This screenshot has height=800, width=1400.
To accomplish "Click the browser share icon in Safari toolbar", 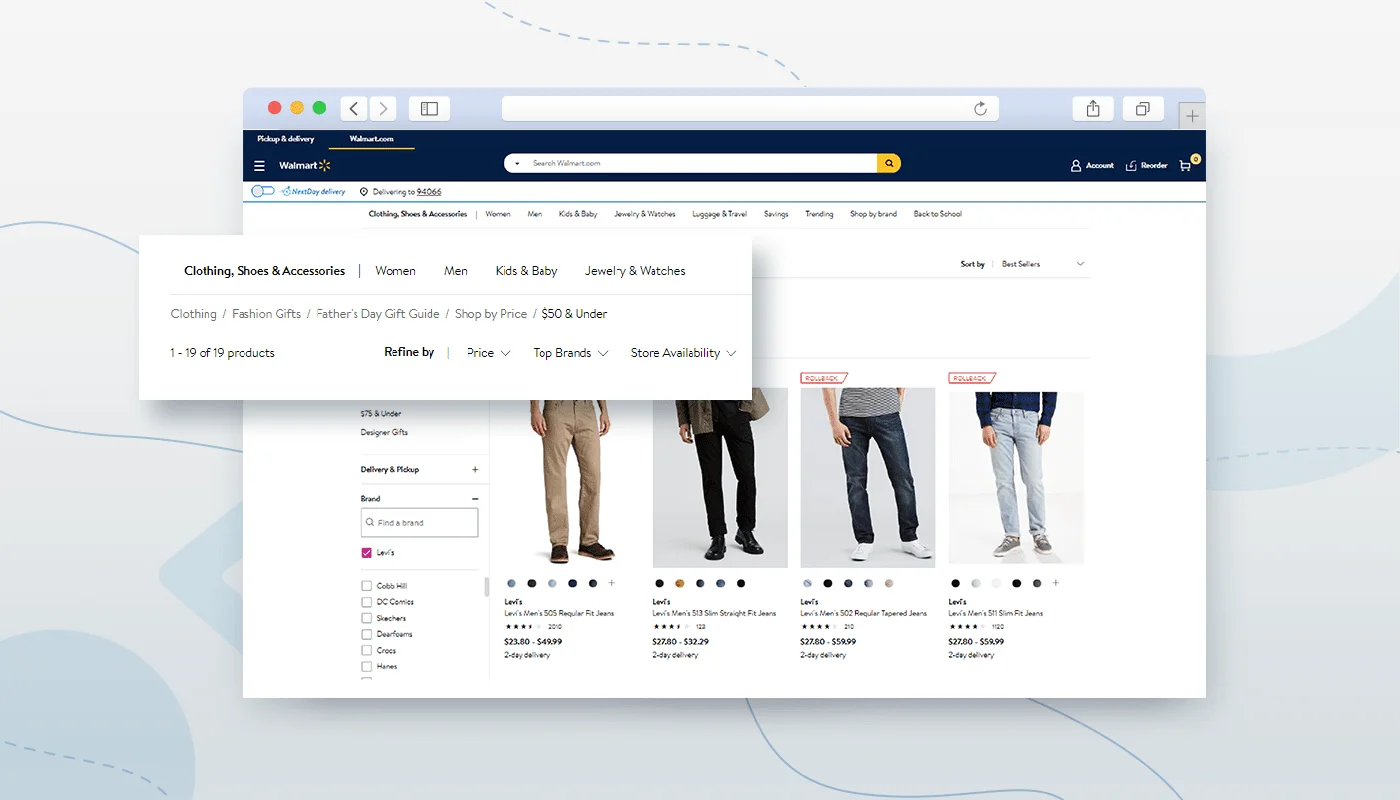I will [x=1092, y=108].
